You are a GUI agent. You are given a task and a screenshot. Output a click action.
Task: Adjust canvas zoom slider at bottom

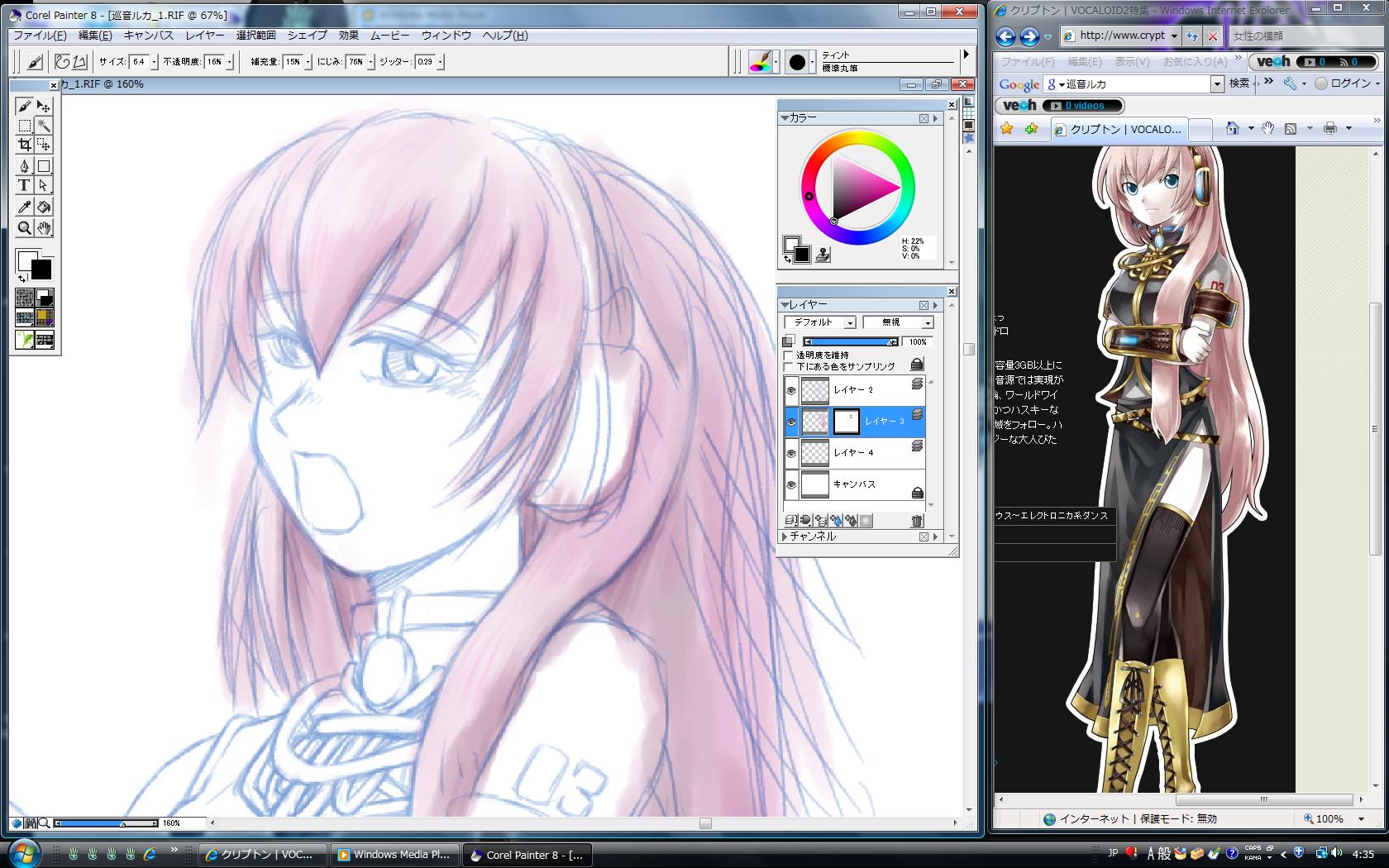pyautogui.click(x=106, y=823)
